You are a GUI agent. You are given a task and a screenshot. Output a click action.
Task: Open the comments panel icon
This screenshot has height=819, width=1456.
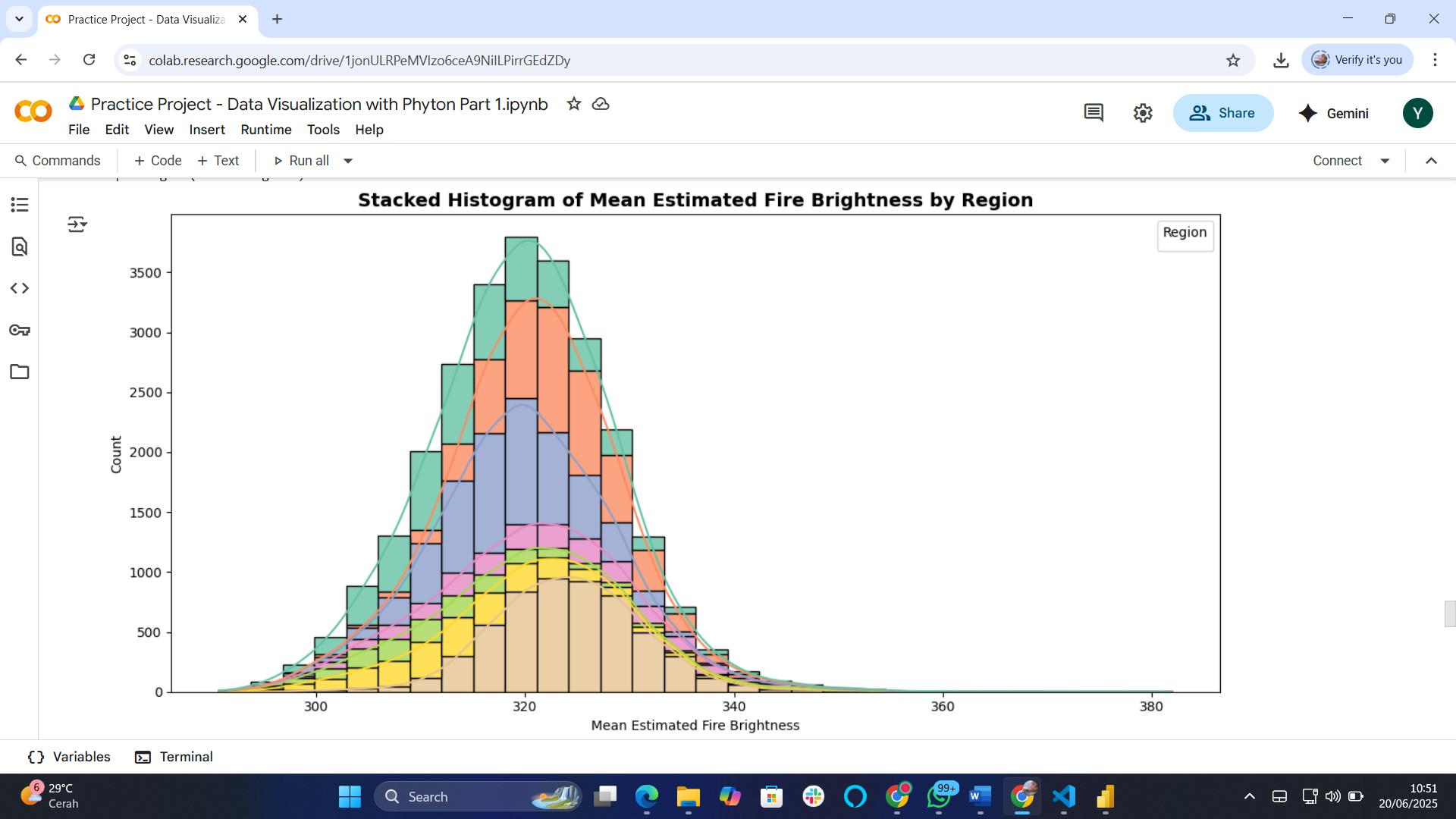coord(1093,112)
